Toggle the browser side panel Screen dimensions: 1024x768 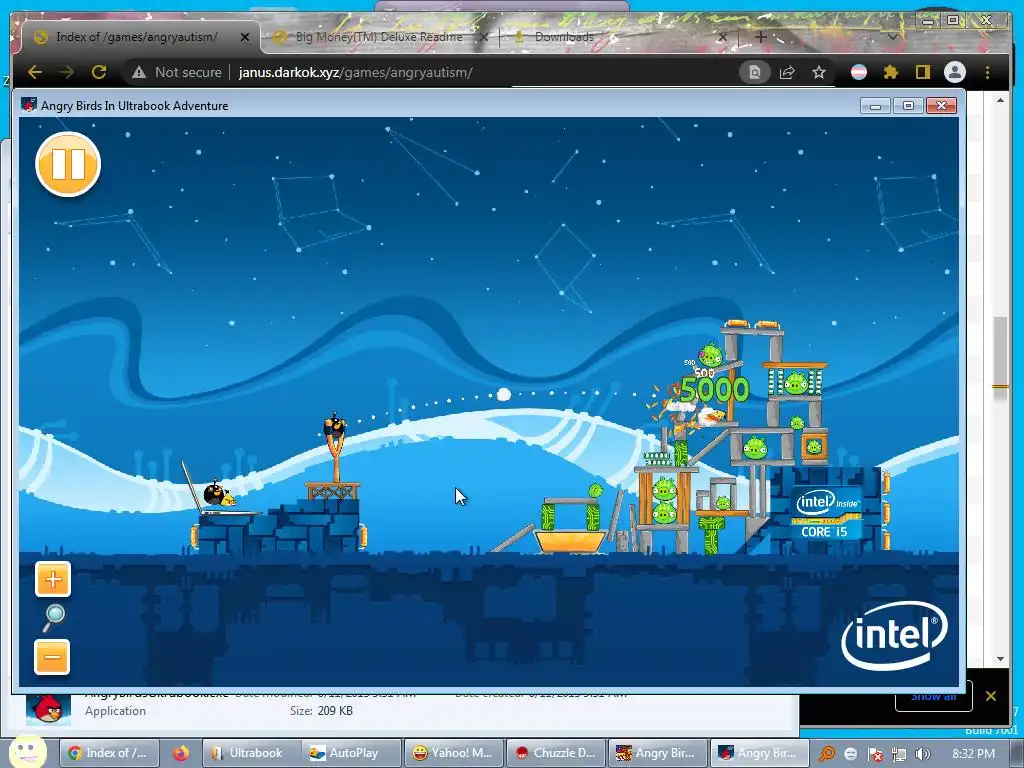(x=922, y=72)
